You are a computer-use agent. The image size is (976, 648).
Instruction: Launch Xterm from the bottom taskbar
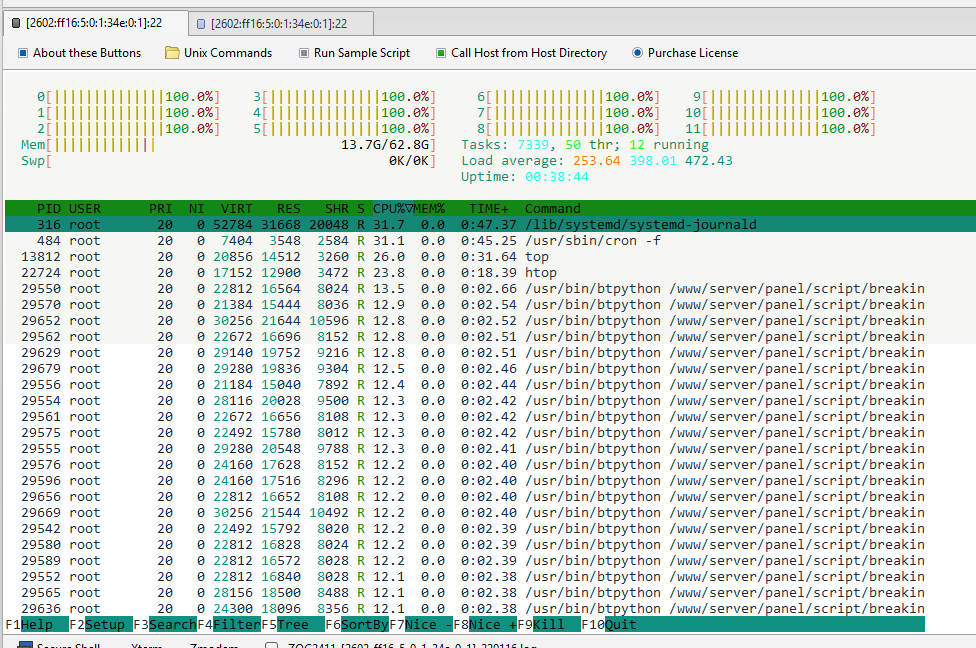(147, 643)
